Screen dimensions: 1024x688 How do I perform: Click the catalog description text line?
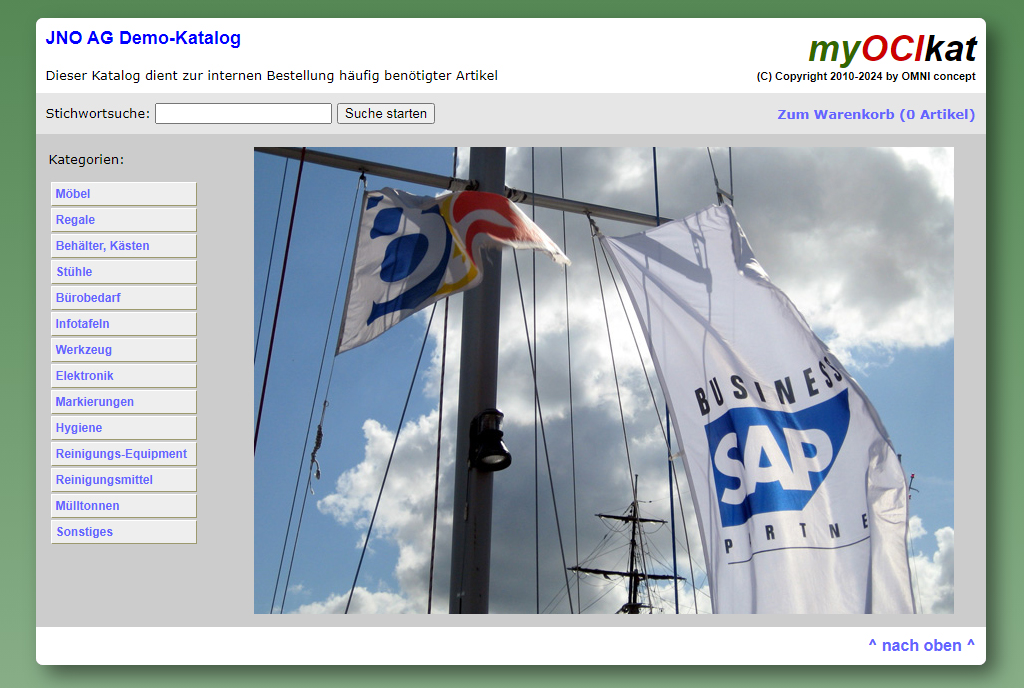pyautogui.click(x=272, y=76)
